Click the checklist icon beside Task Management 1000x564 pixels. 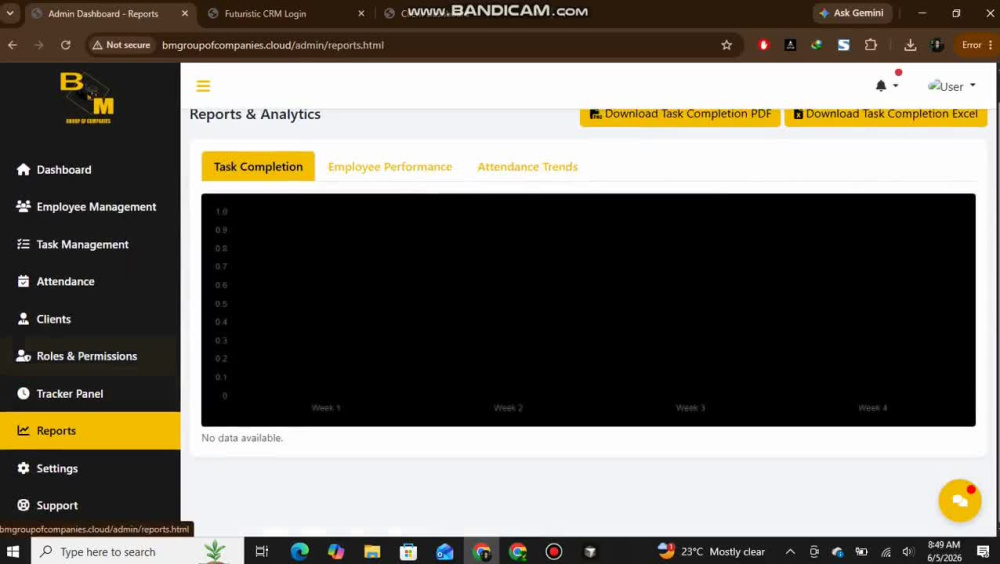[x=24, y=244]
